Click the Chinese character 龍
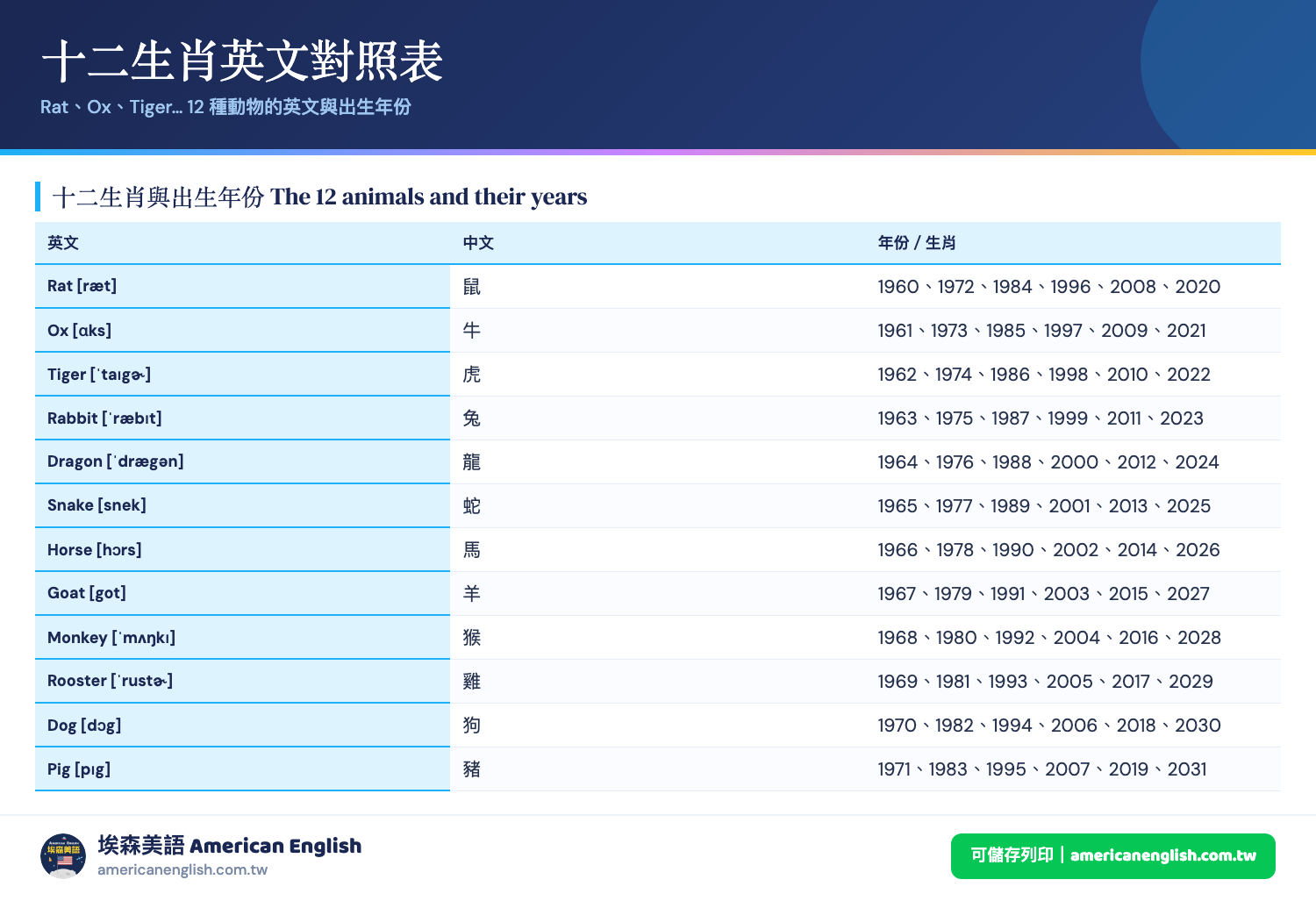Image resolution: width=1316 pixels, height=901 pixels. [x=472, y=462]
